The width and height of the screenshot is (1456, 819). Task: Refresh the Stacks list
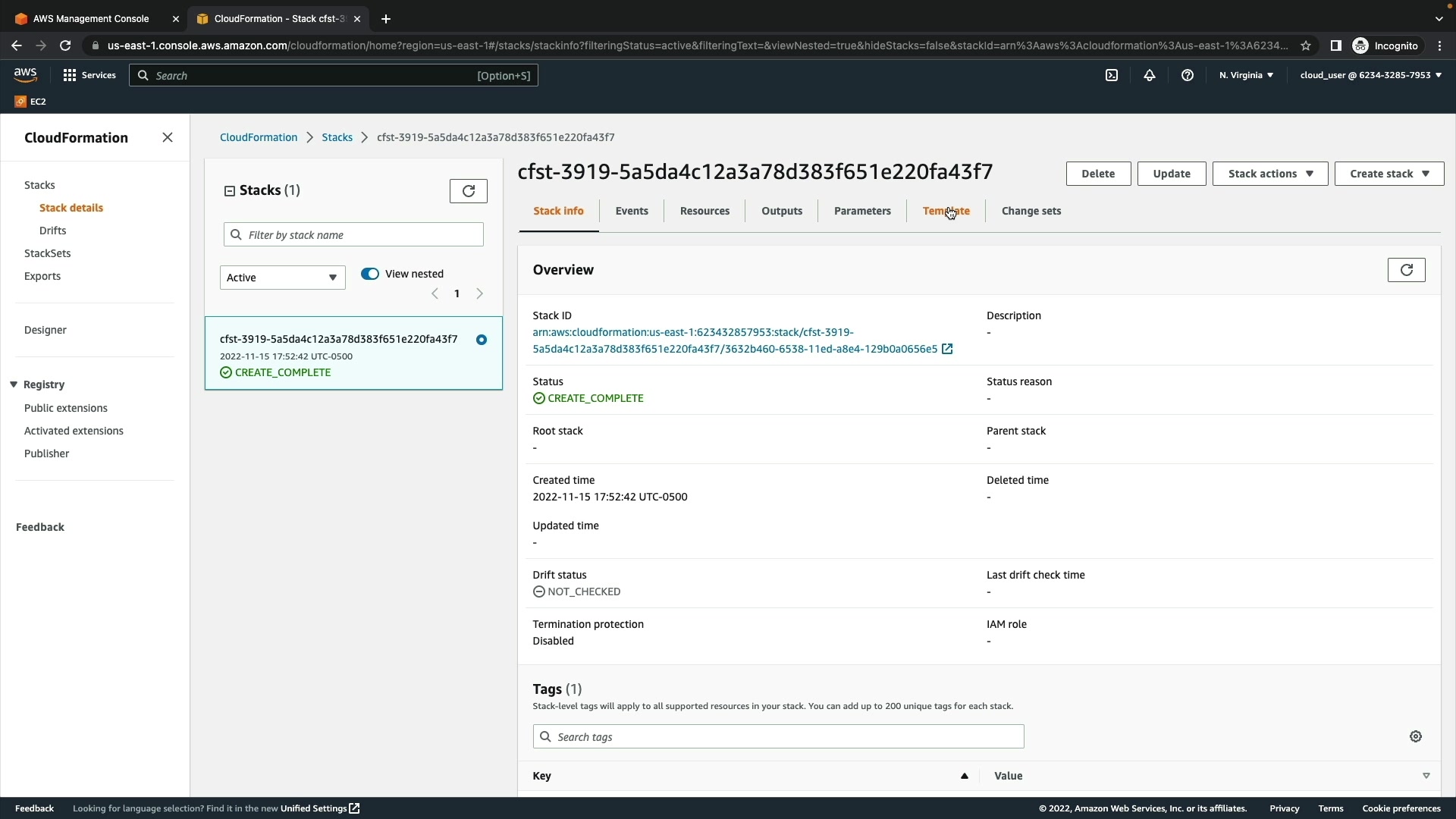[x=468, y=191]
